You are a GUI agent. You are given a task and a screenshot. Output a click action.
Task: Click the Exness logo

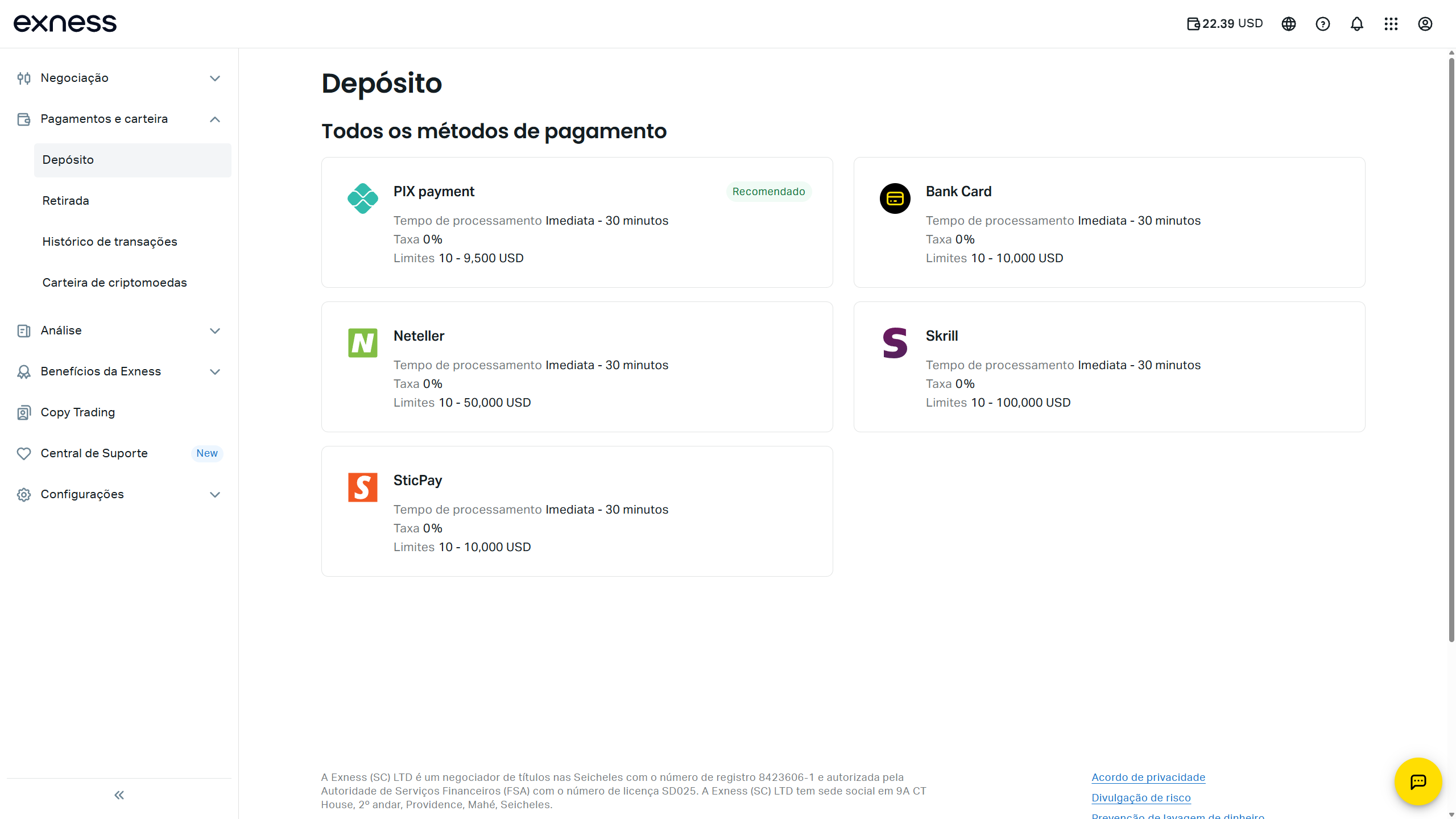pos(65,23)
